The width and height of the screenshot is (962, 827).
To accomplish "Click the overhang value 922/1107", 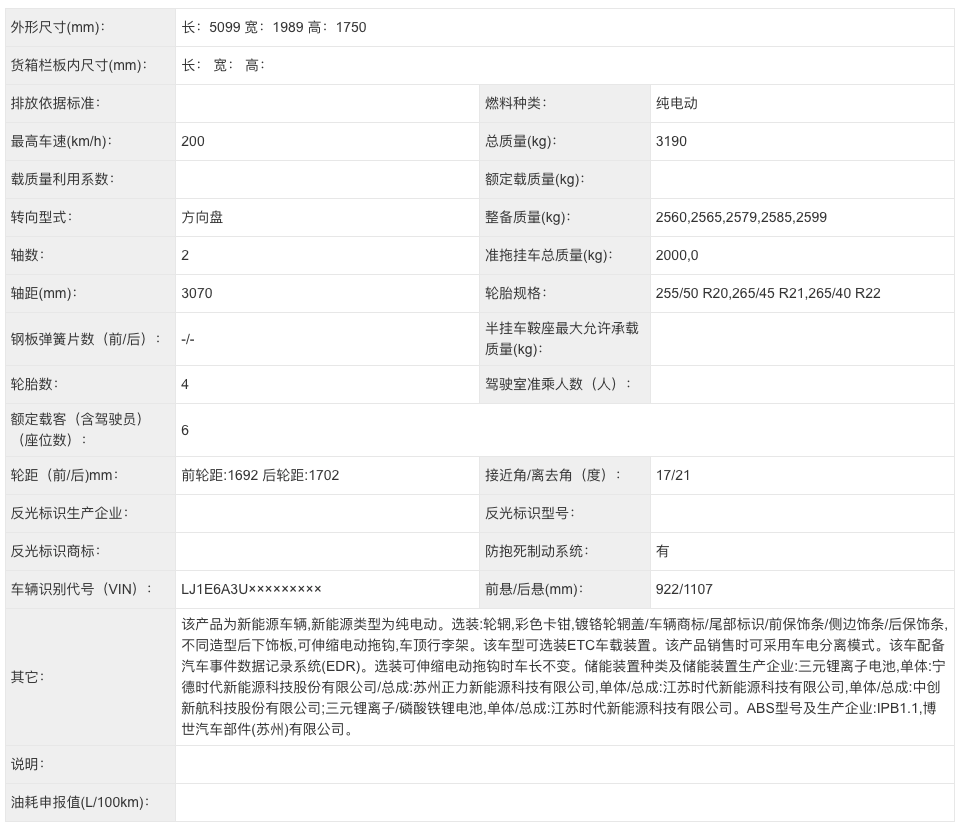I will [685, 589].
